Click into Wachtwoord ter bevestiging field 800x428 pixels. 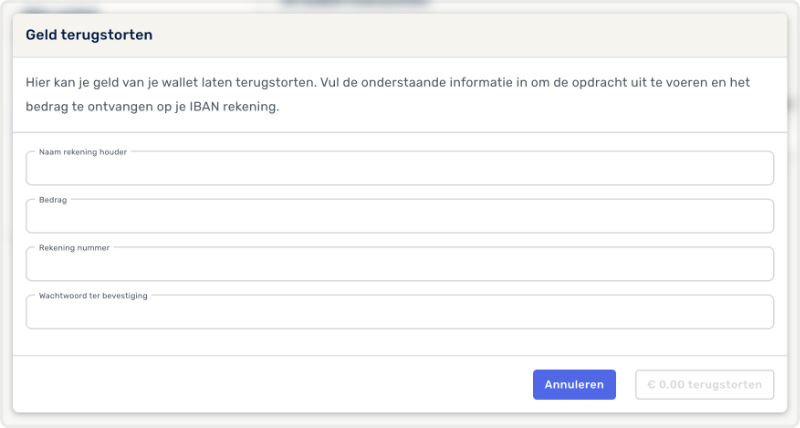coord(400,313)
